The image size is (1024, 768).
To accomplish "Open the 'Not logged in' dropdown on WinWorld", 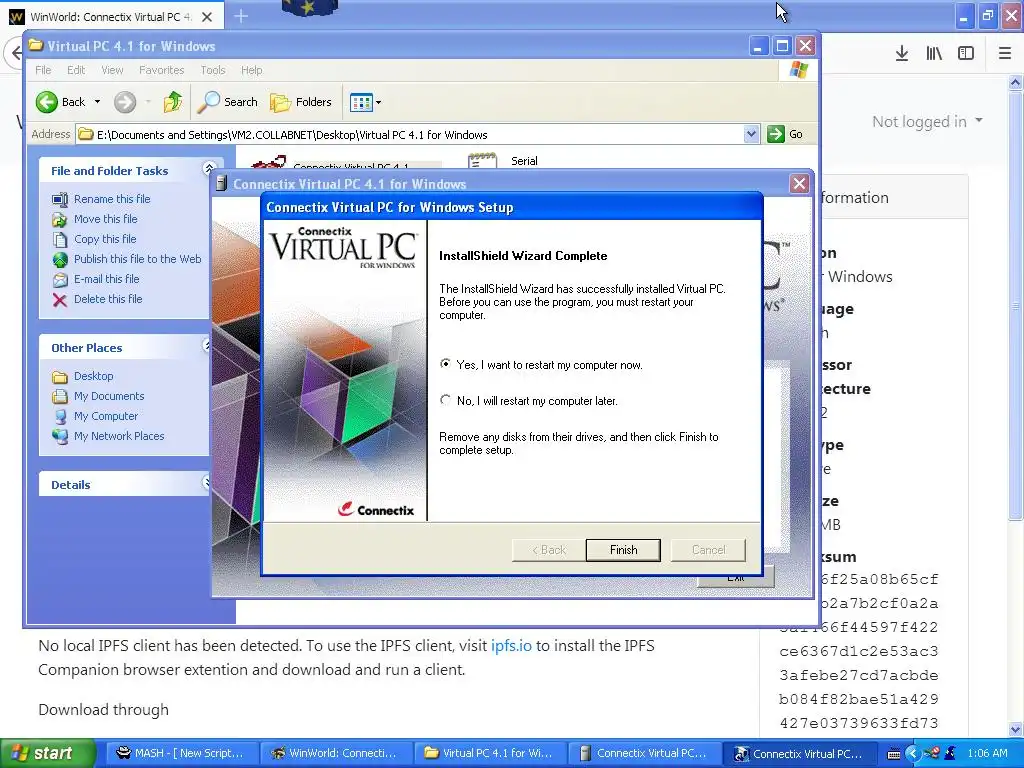I will pos(927,121).
